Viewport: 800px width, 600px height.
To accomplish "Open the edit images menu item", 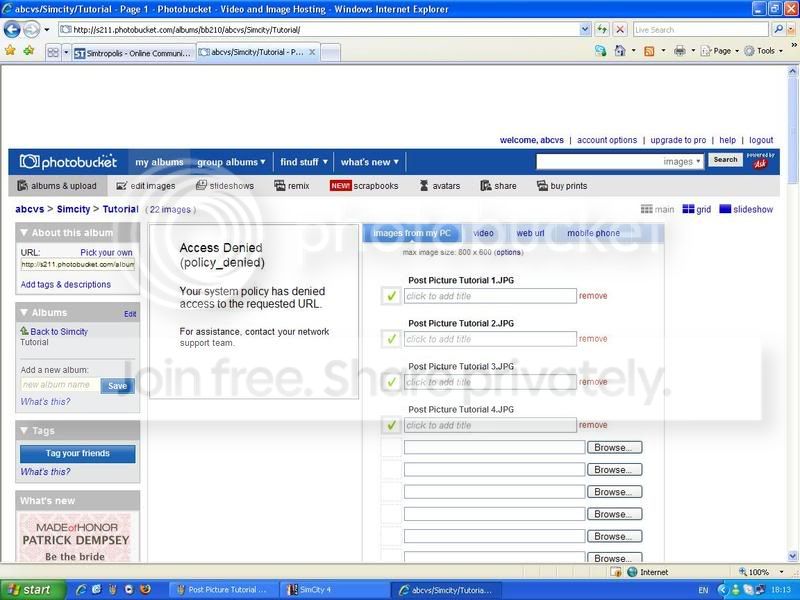I will (146, 186).
